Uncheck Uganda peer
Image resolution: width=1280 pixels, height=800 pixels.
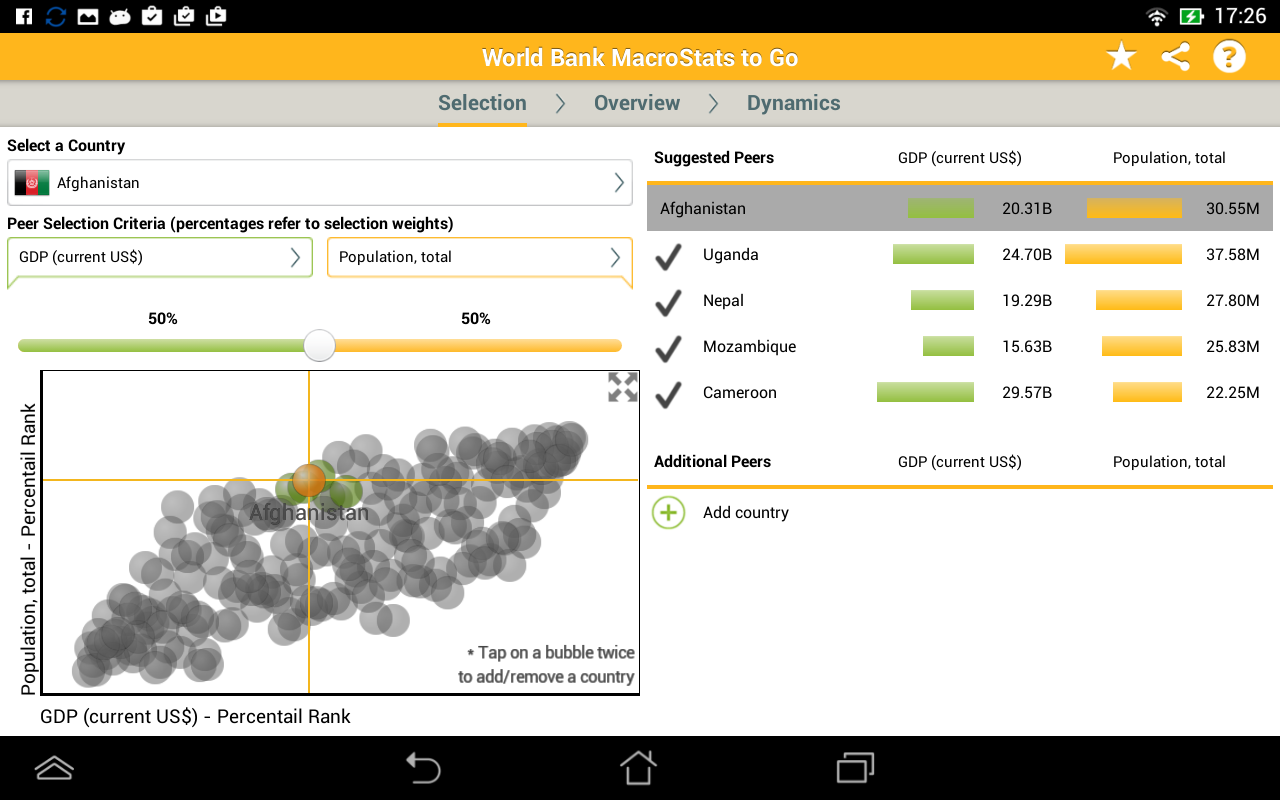pyautogui.click(x=668, y=256)
